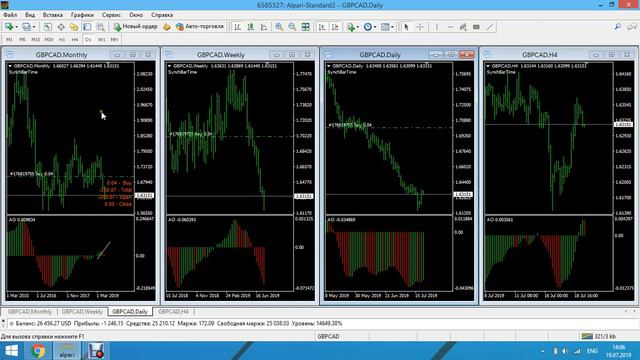Viewport: 640px width, 360px height.
Task: Click the Indicators list icon
Action: [351, 27]
